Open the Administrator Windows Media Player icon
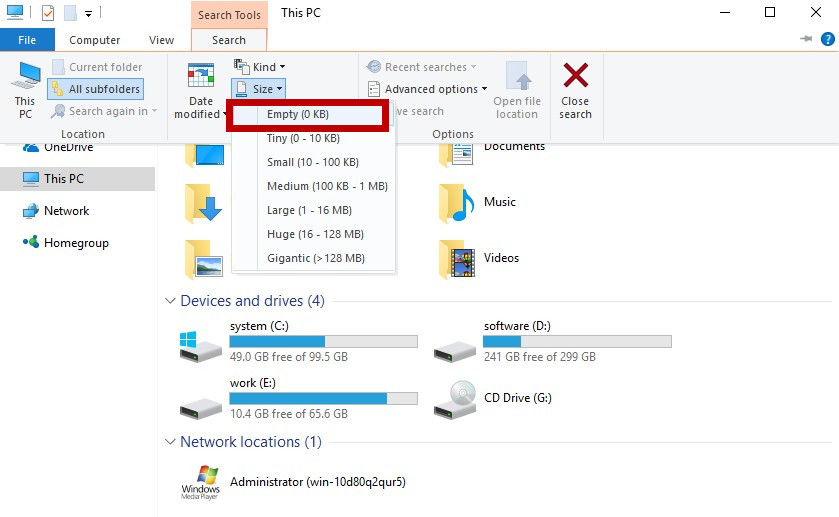Screen dimensions: 839x517 point(200,482)
